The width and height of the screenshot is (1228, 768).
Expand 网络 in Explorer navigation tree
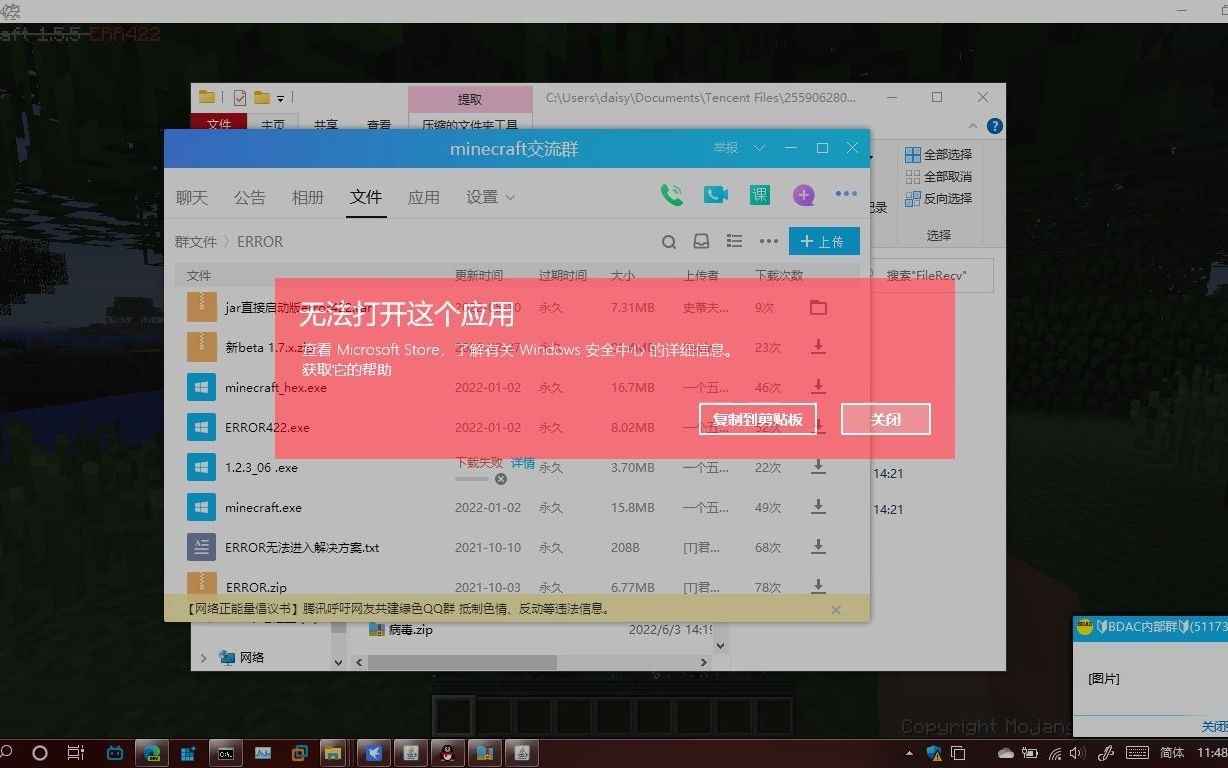(x=204, y=657)
